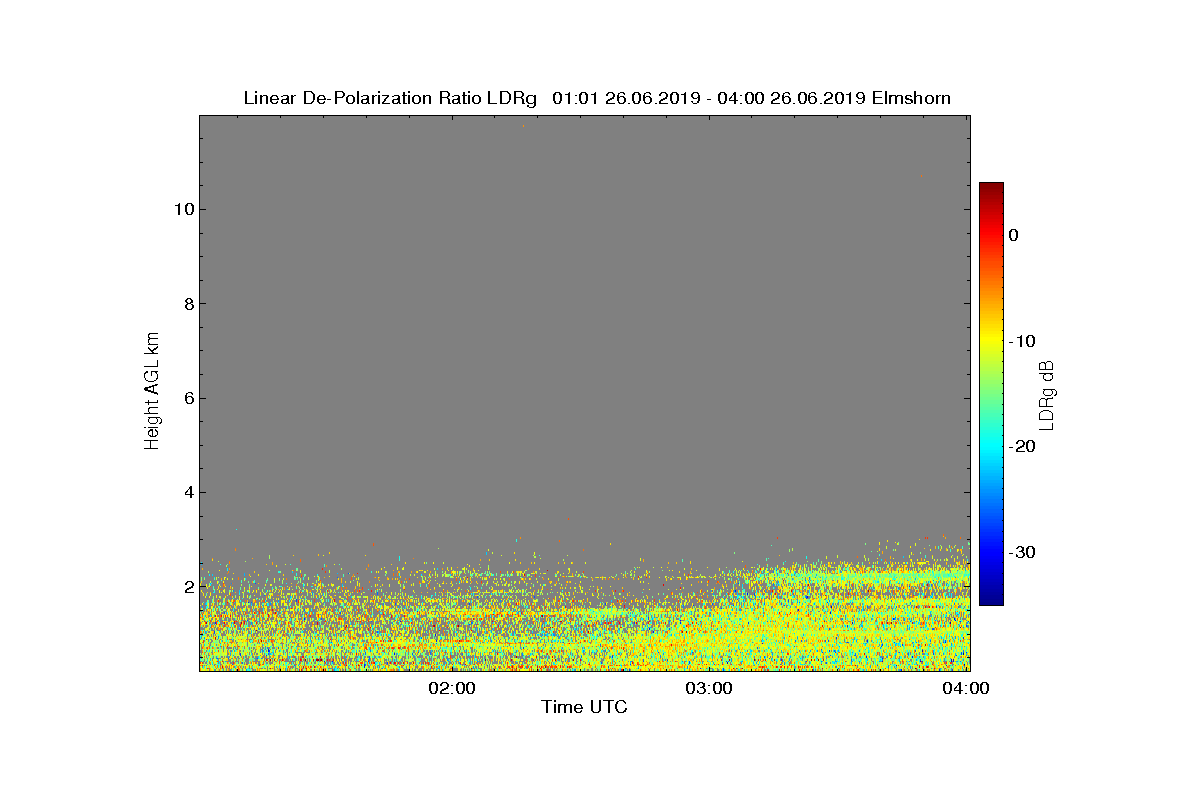
Task: Click the '04:00' time tick label
Action: tap(968, 688)
